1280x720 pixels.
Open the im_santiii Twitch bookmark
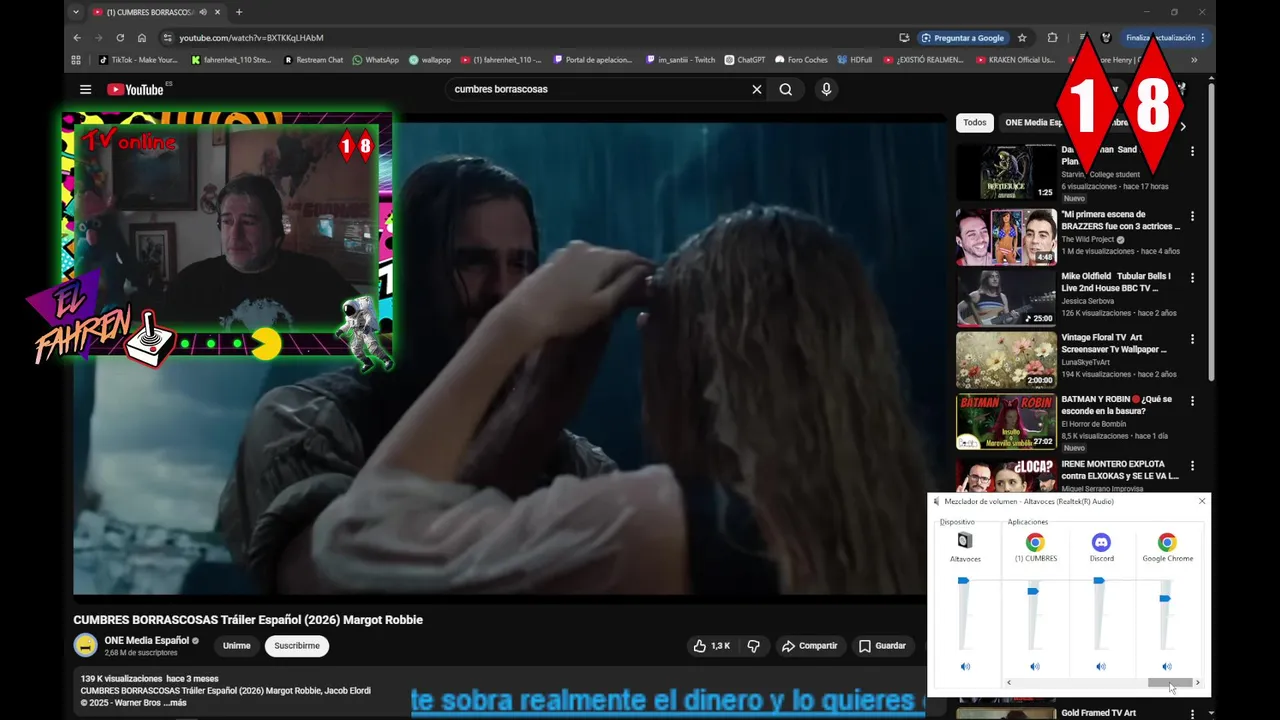pyautogui.click(x=680, y=60)
